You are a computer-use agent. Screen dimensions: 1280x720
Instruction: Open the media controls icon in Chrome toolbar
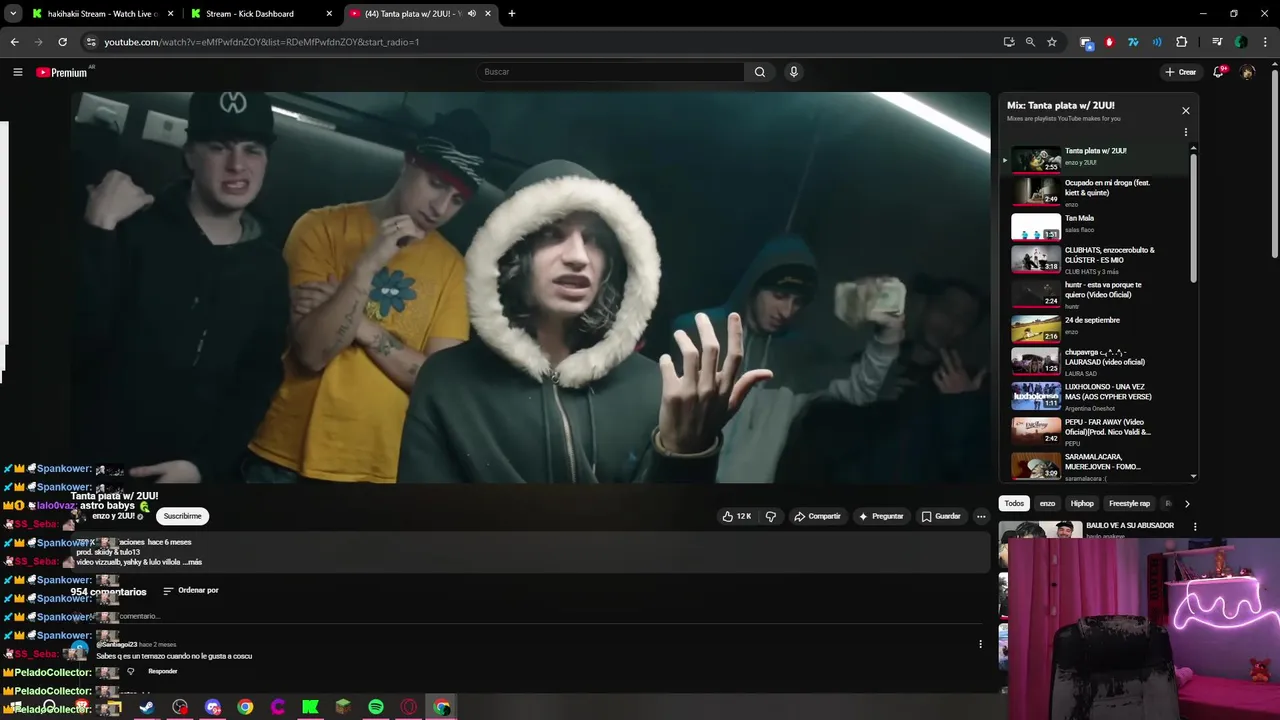click(x=1217, y=42)
